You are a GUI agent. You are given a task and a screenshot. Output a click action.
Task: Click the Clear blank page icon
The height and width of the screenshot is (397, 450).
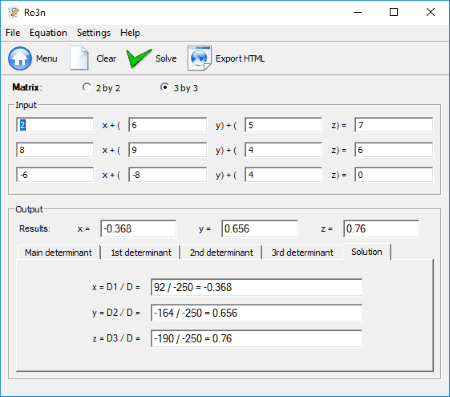pos(79,58)
